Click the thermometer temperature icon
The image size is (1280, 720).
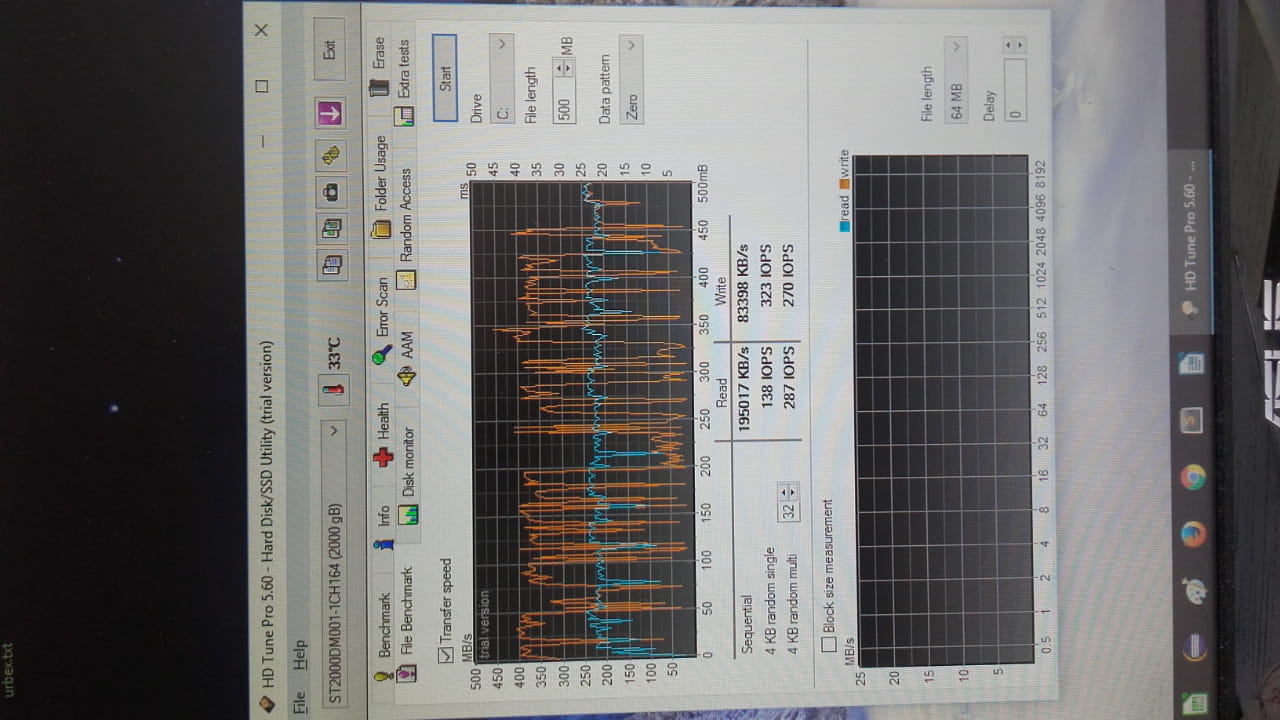click(332, 389)
